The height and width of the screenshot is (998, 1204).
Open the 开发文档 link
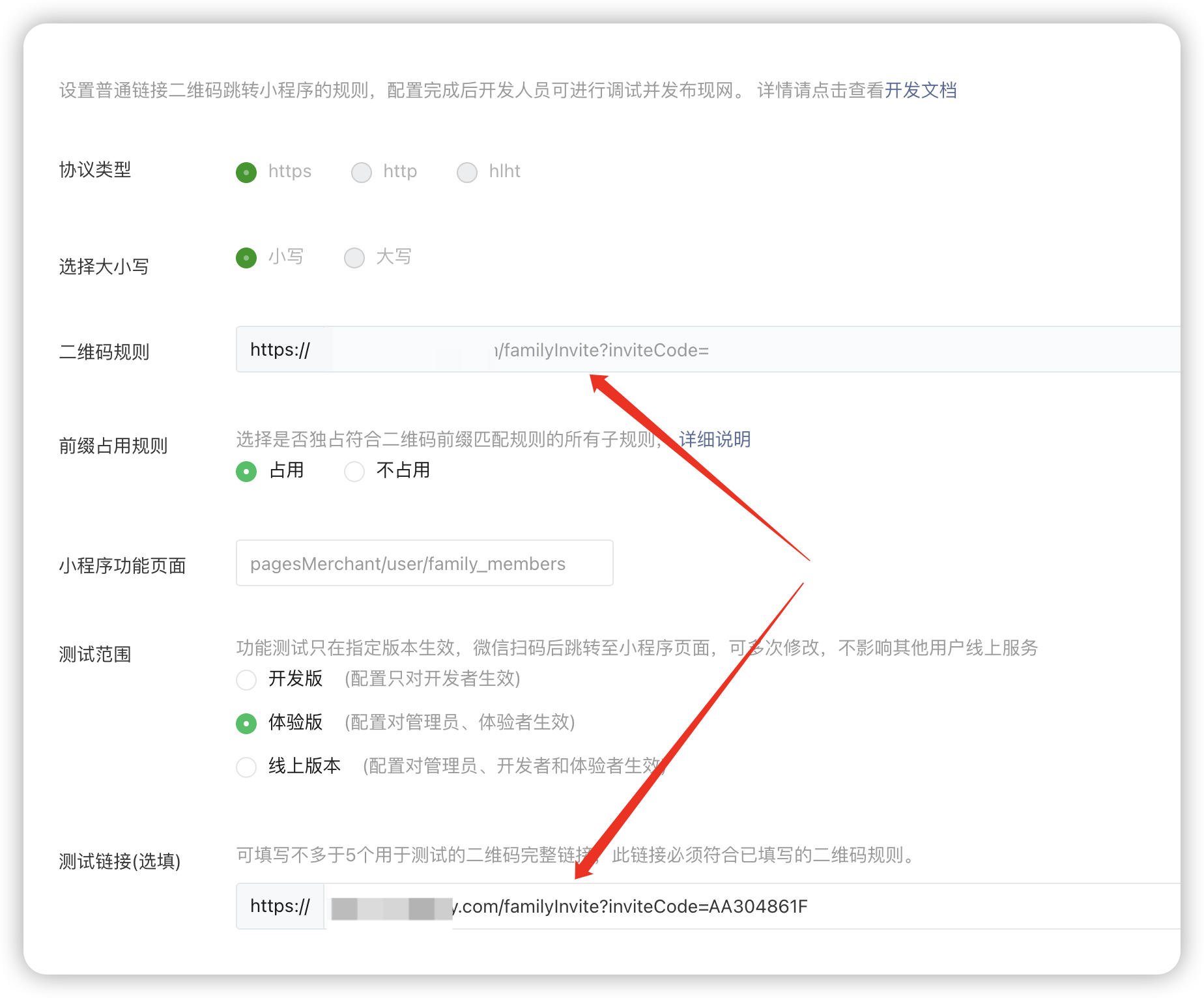tap(921, 91)
